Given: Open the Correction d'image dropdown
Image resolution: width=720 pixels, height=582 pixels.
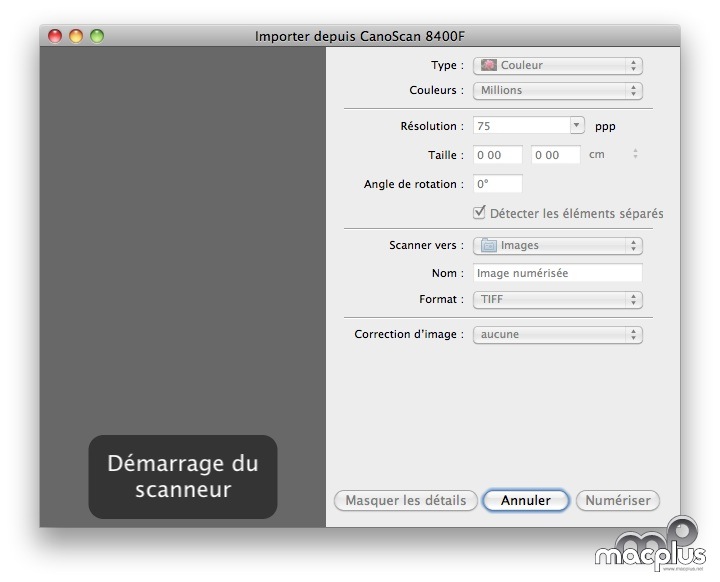Looking at the screenshot, I should tap(557, 334).
